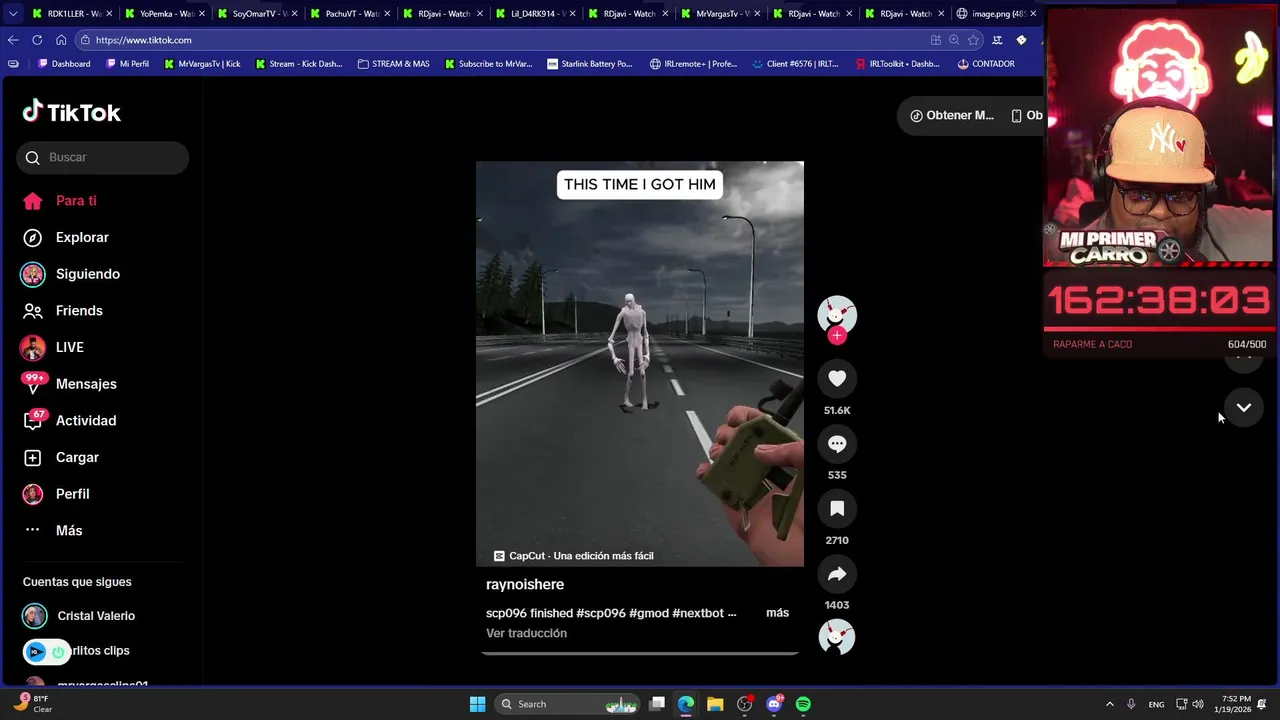Open the volume control in tray
Viewport: 1280px width, 720px height.
[x=1198, y=704]
